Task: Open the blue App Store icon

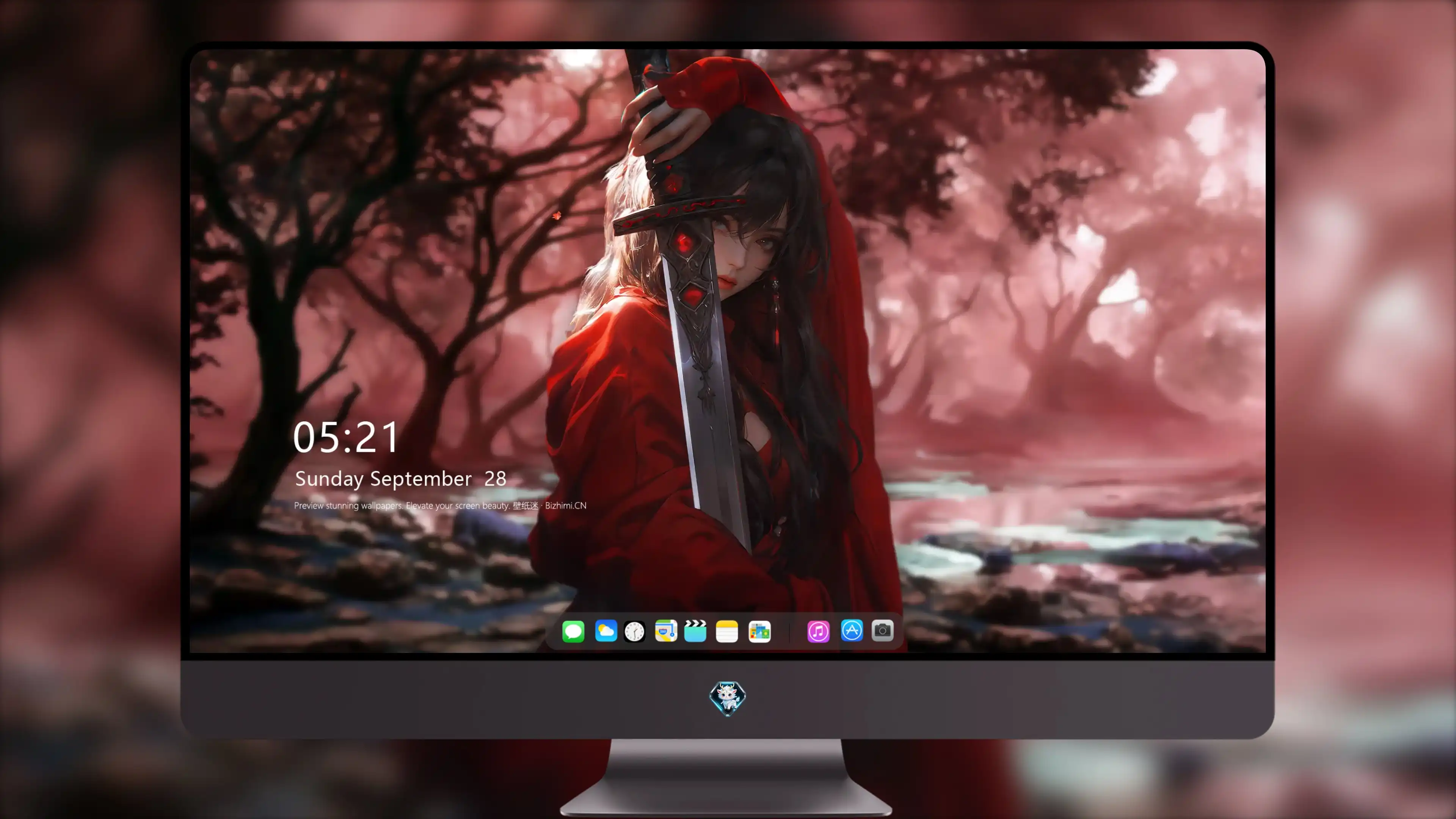Action: click(852, 630)
